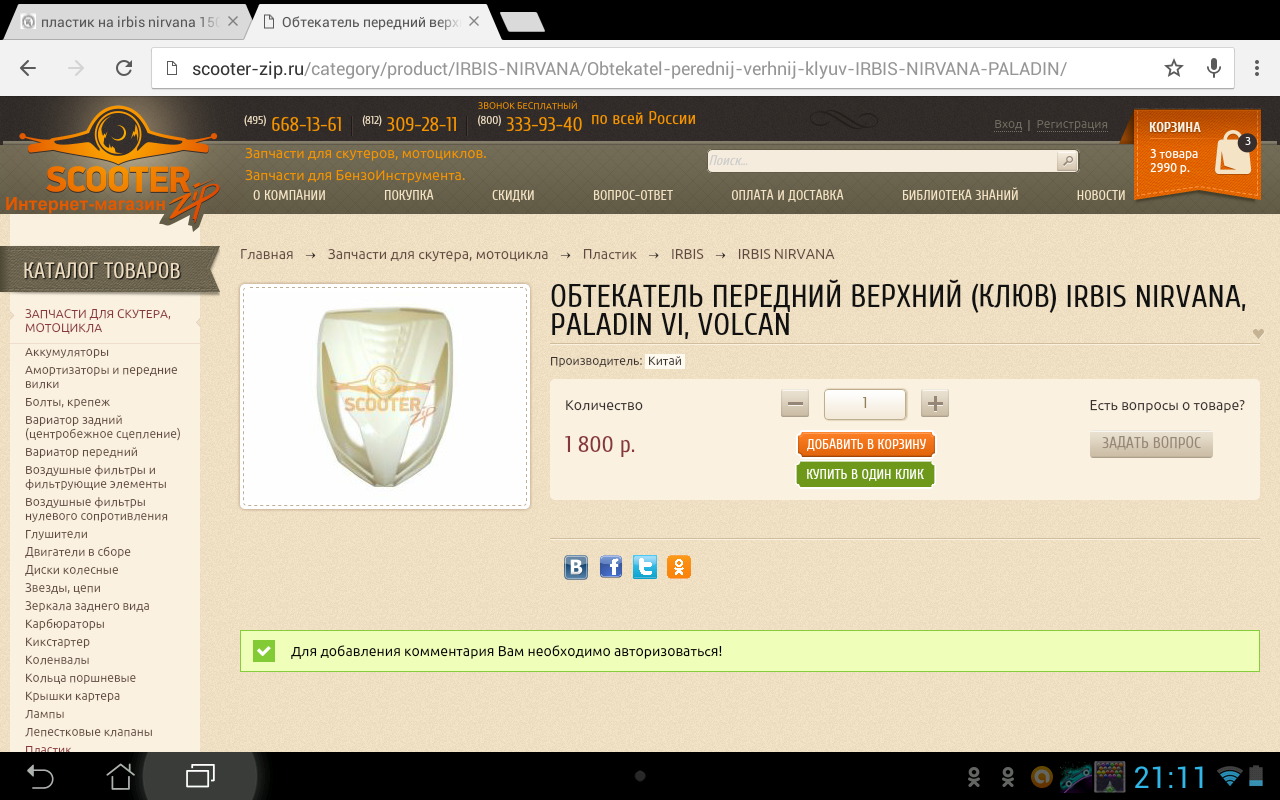1280x800 pixels.
Task: Open a new browser tab
Action: tap(522, 22)
